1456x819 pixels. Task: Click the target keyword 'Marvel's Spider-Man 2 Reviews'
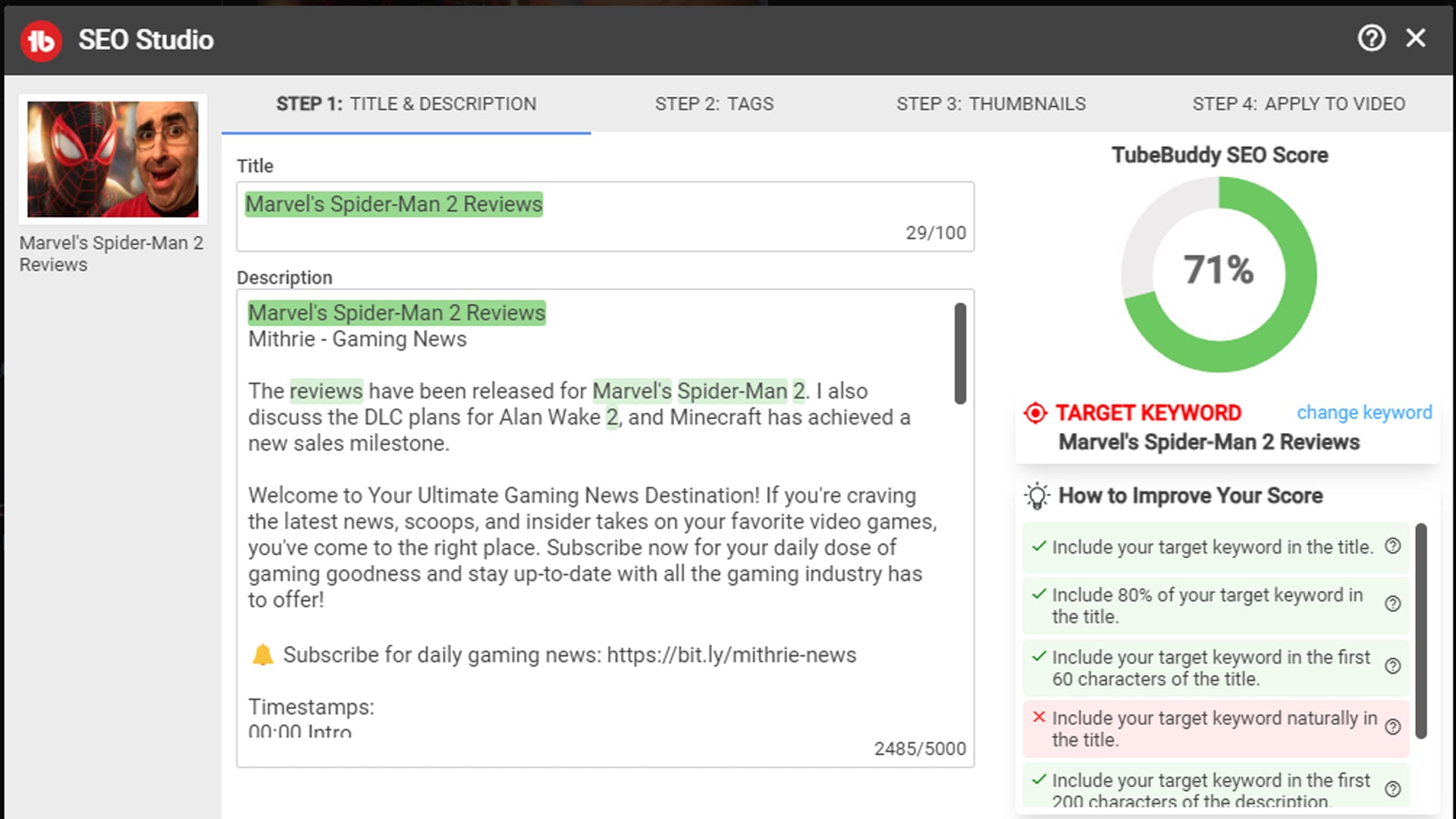pyautogui.click(x=1209, y=442)
